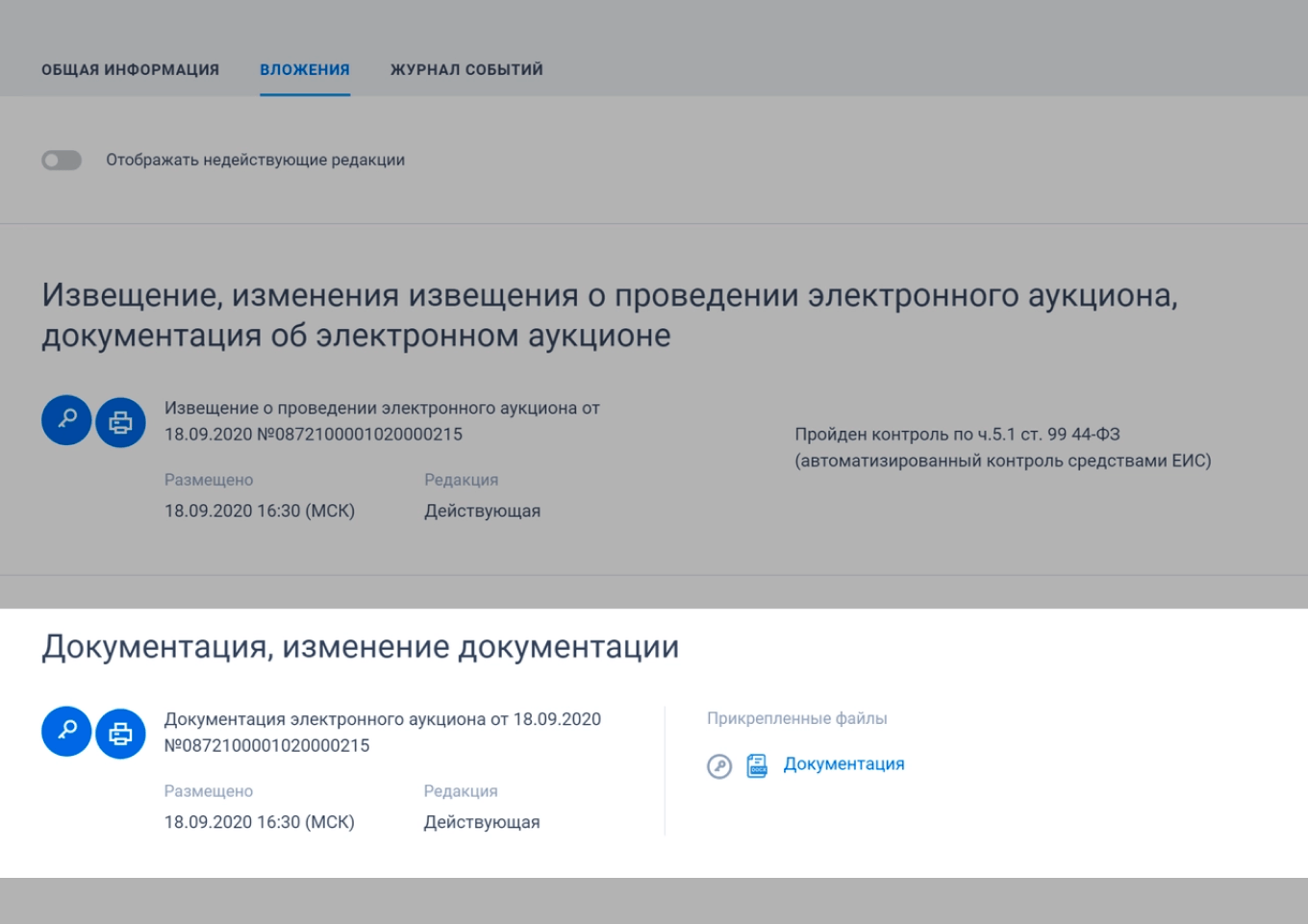Open the ЖУРНАЛ СОБЫТИЙ tab
Image resolution: width=1308 pixels, height=924 pixels.
465,68
